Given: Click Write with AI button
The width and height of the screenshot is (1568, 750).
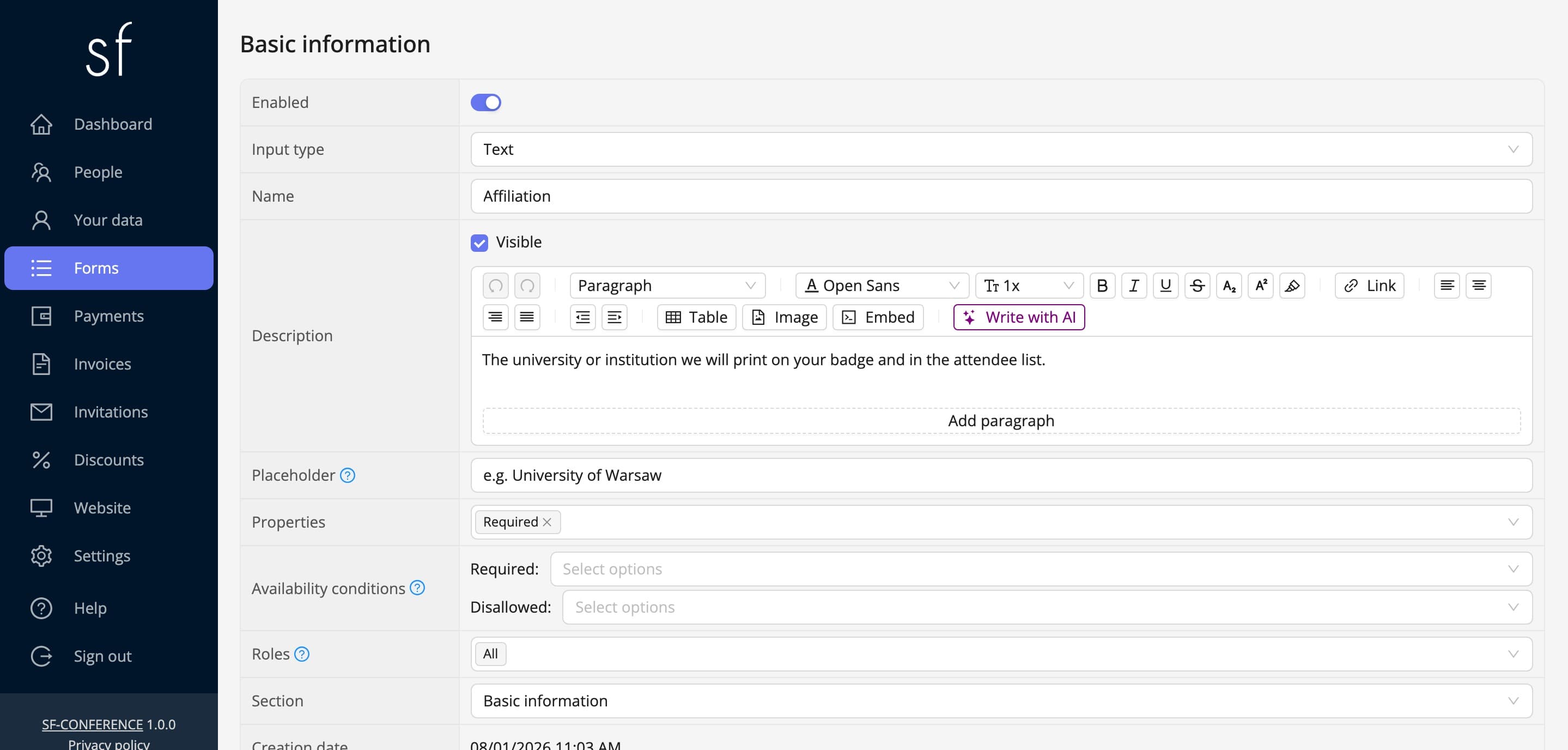Looking at the screenshot, I should point(1019,317).
